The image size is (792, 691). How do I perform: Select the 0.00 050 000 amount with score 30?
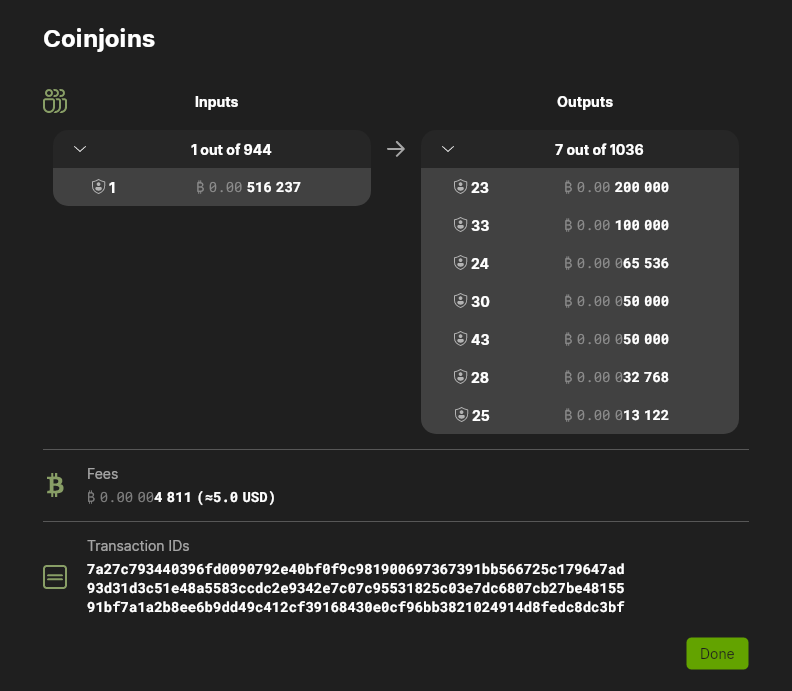click(x=616, y=301)
